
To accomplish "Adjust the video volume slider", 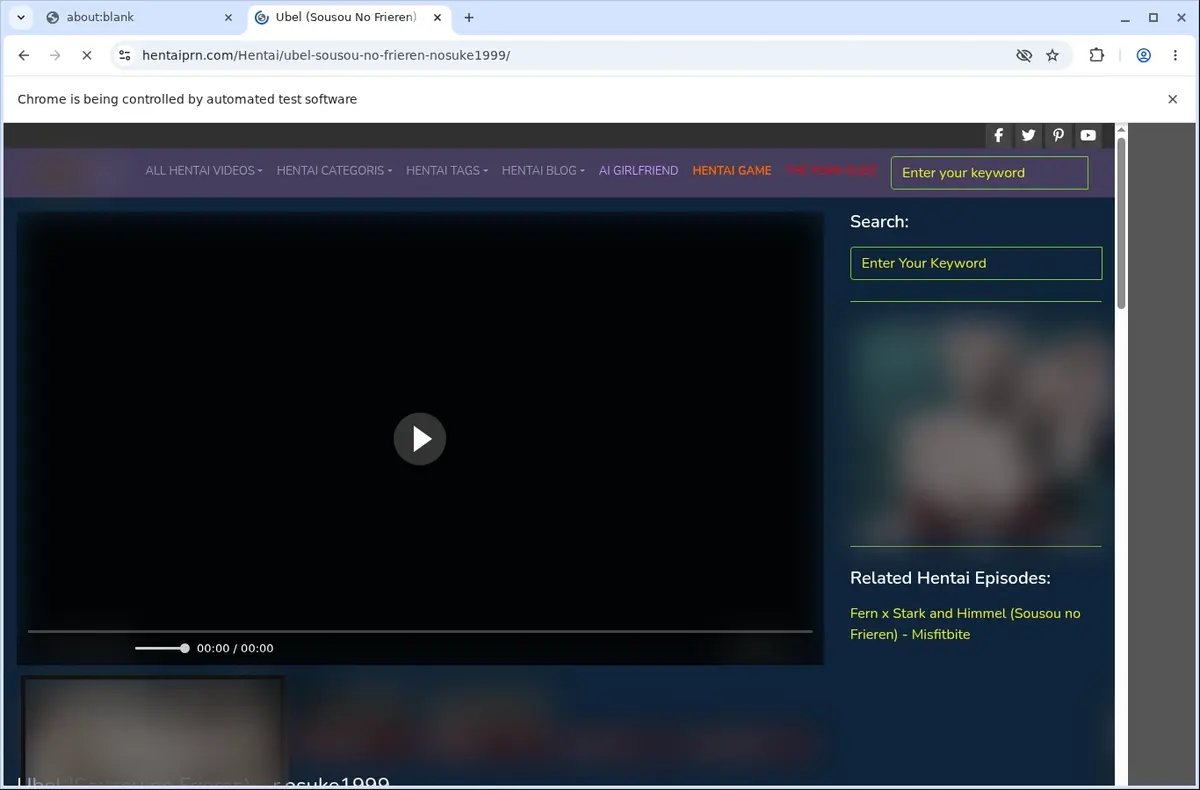I will (x=162, y=648).
